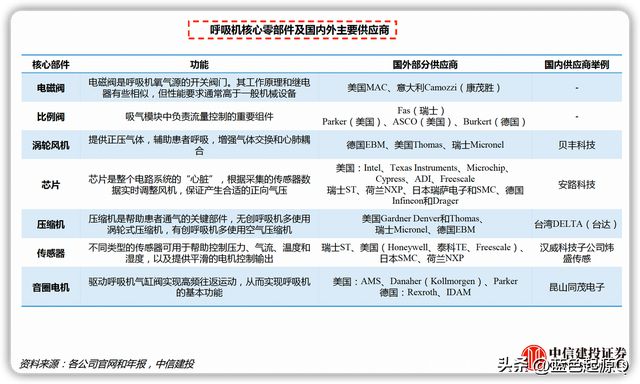Click the Parker, ASCO, Burkert supplier cell
The image size is (640, 384).
[424, 116]
